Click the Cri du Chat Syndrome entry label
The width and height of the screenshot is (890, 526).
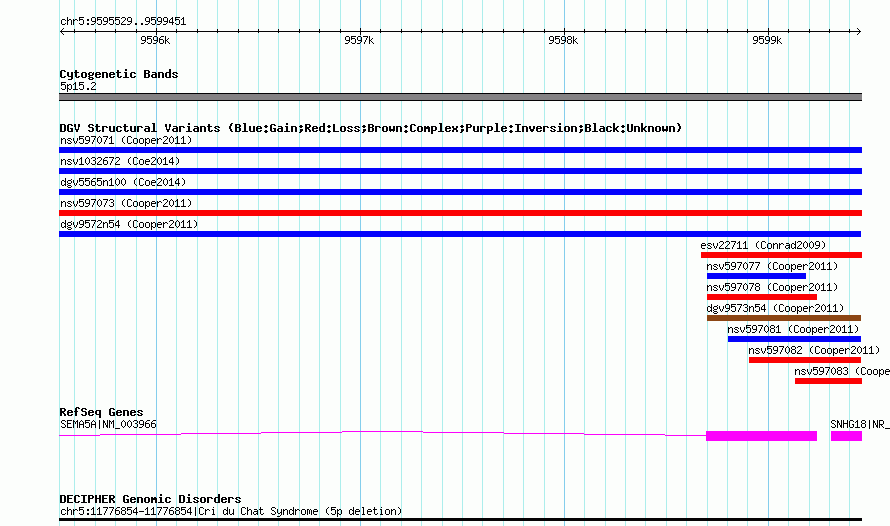[x=230, y=511]
